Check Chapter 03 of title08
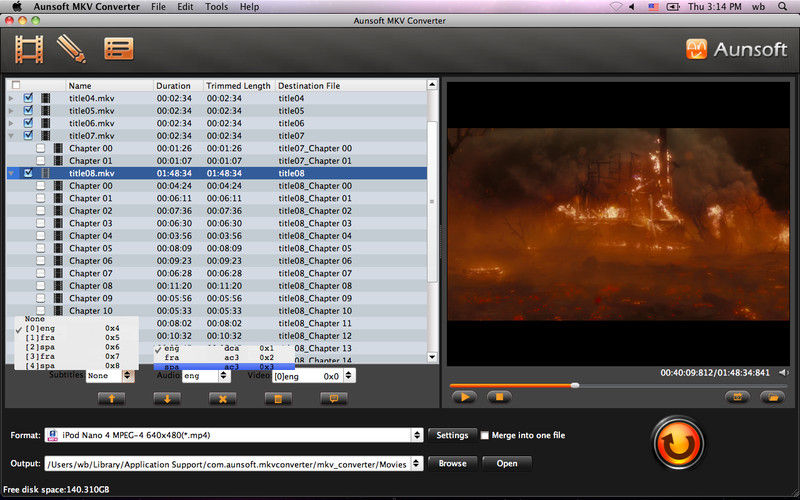 (x=40, y=223)
